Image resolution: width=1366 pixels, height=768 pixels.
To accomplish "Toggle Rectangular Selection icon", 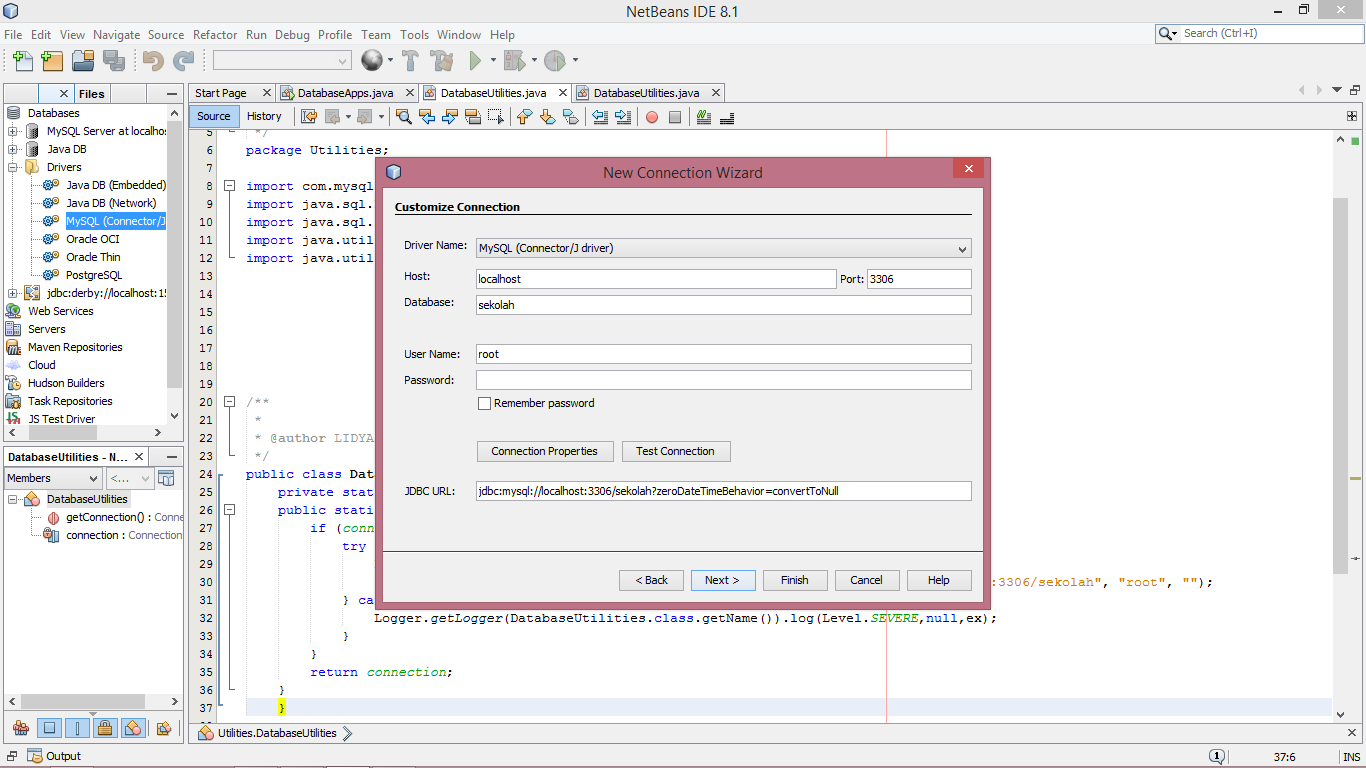I will (495, 117).
